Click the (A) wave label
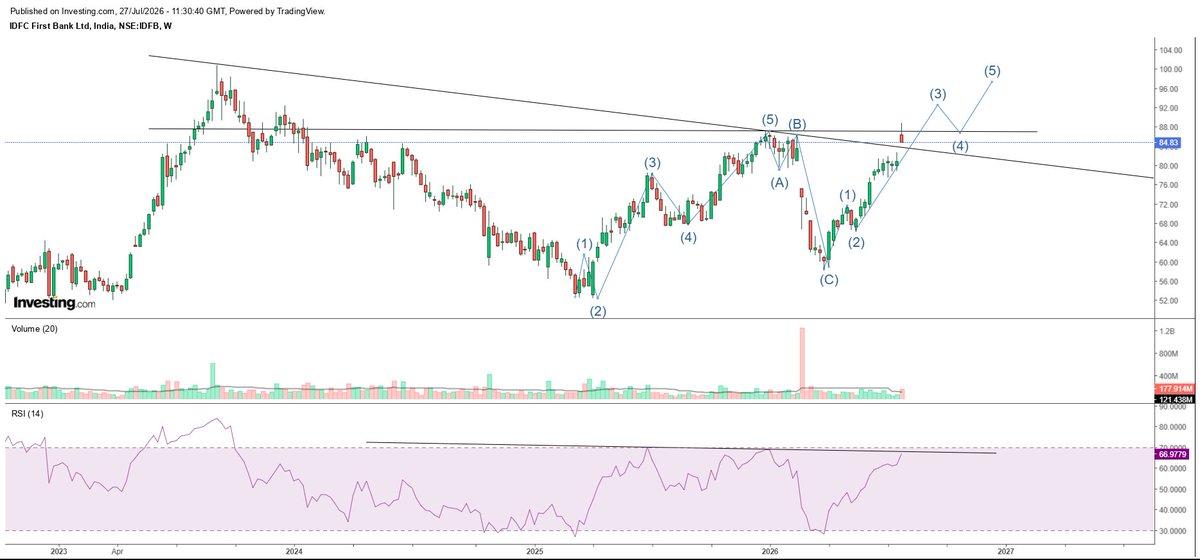The width and height of the screenshot is (1200, 560). click(778, 182)
